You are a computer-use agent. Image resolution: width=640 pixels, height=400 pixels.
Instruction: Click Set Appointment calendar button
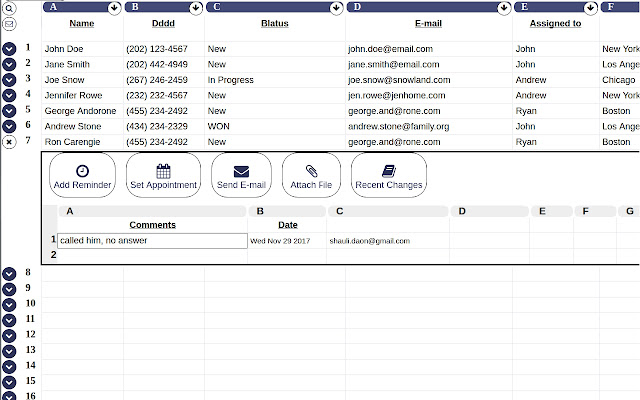(163, 176)
